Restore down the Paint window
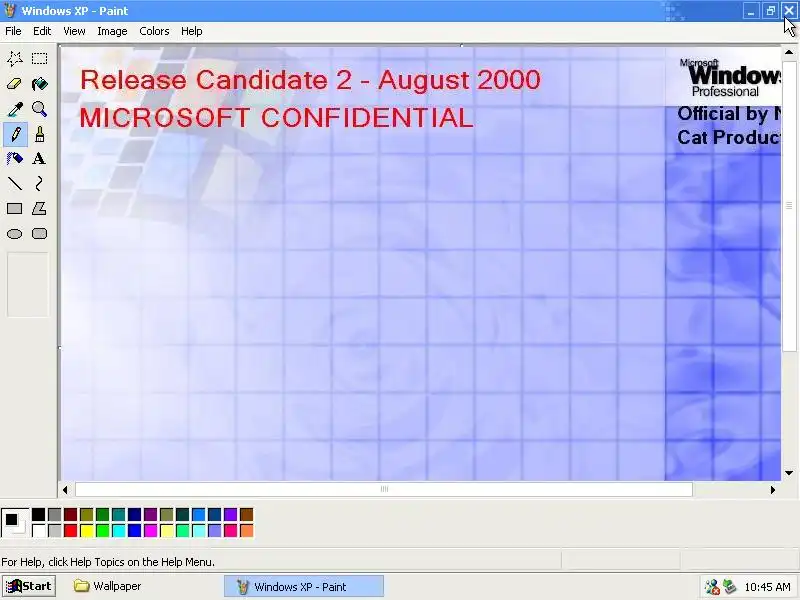 click(770, 11)
